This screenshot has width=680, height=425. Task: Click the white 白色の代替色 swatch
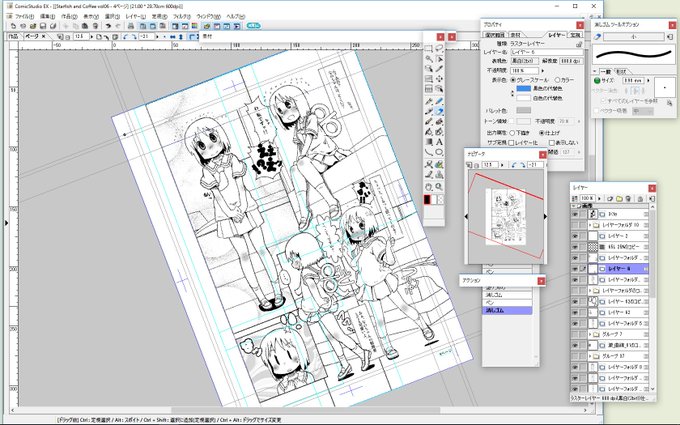523,98
